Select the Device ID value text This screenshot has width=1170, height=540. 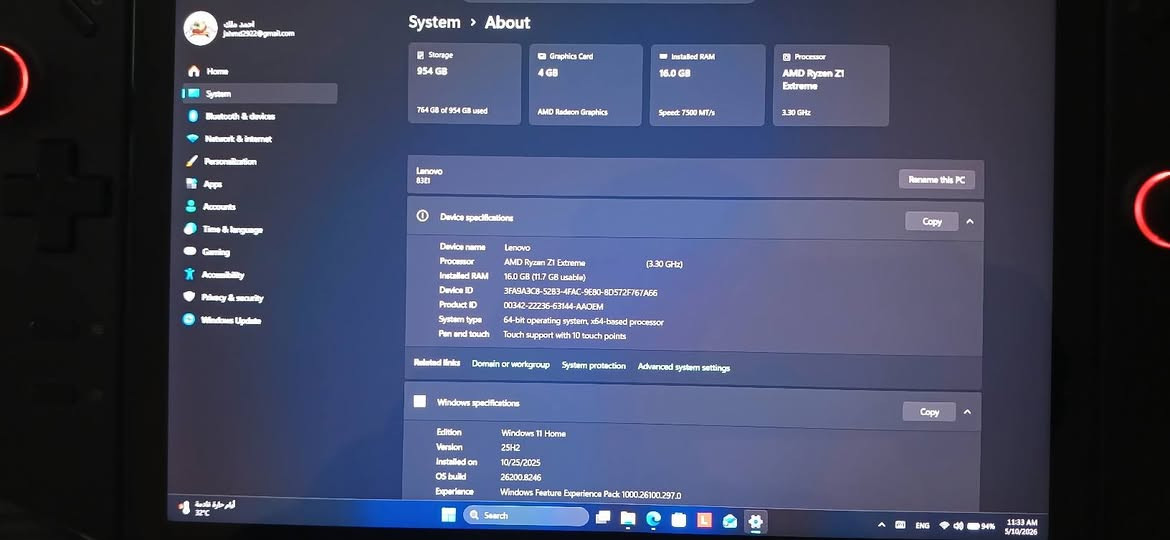(581, 292)
